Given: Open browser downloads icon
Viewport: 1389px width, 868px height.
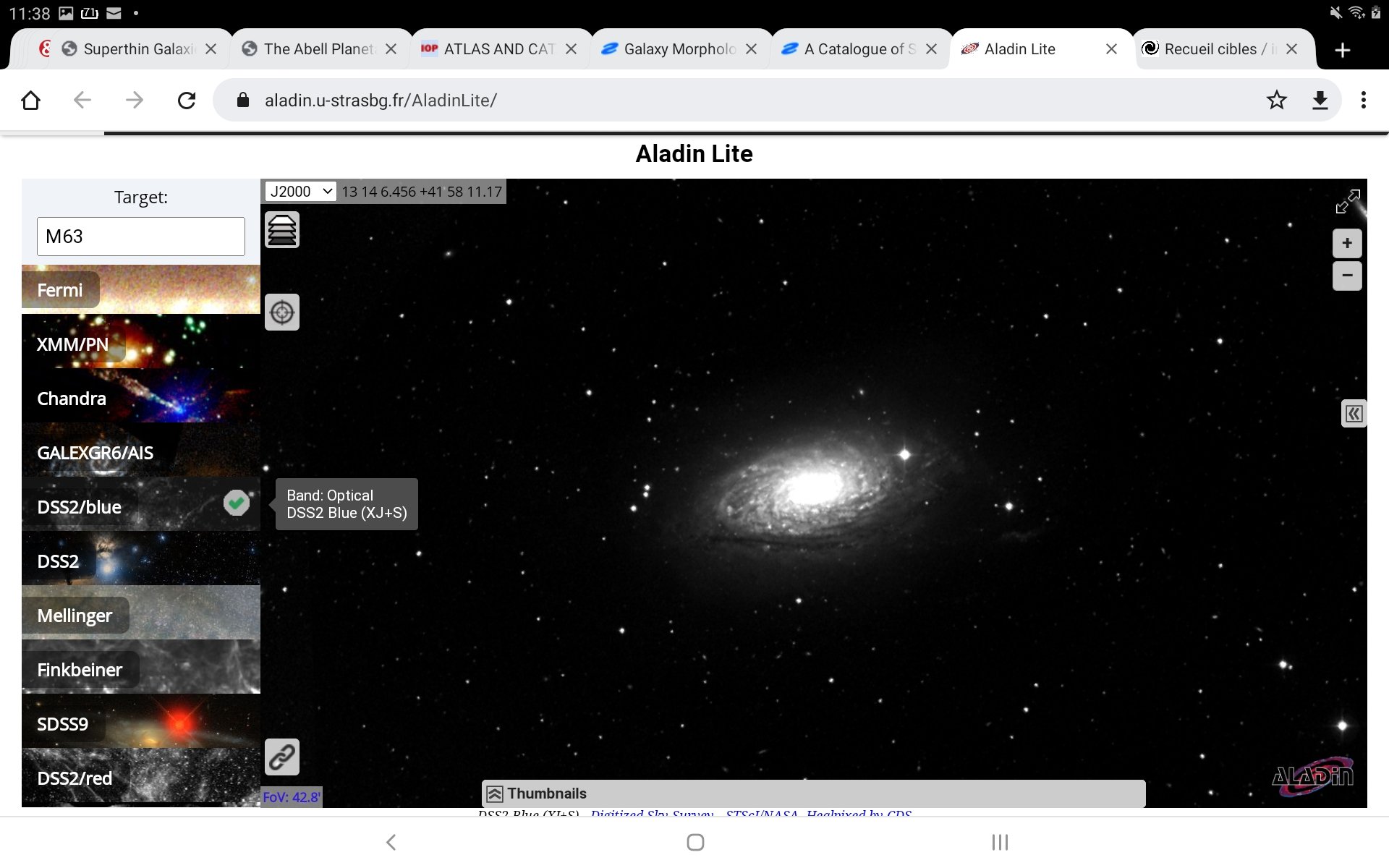Looking at the screenshot, I should click(1320, 100).
